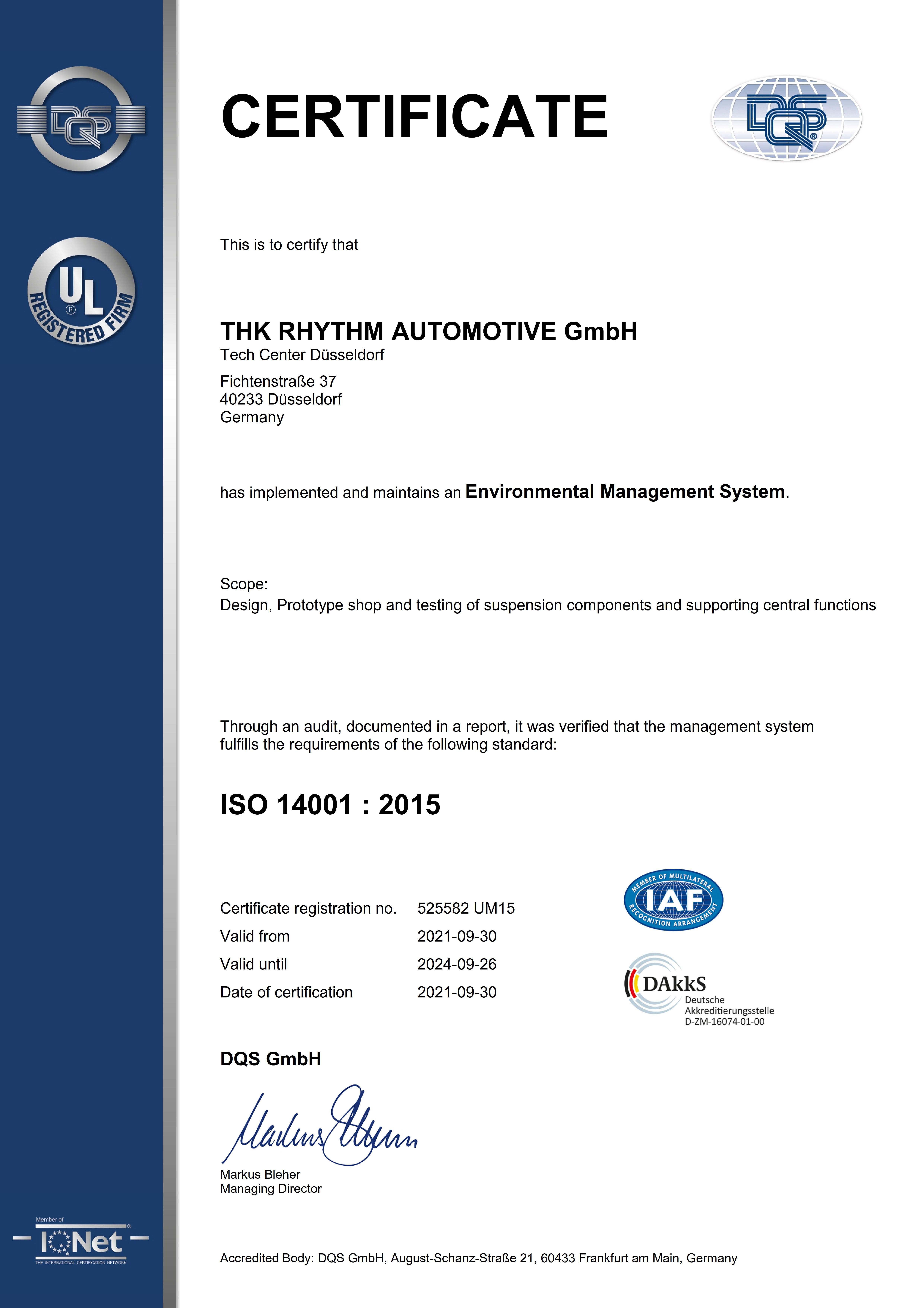Screen dimensions: 924x1308
Task: Click the UL Registered Firm badge
Action: [81, 291]
